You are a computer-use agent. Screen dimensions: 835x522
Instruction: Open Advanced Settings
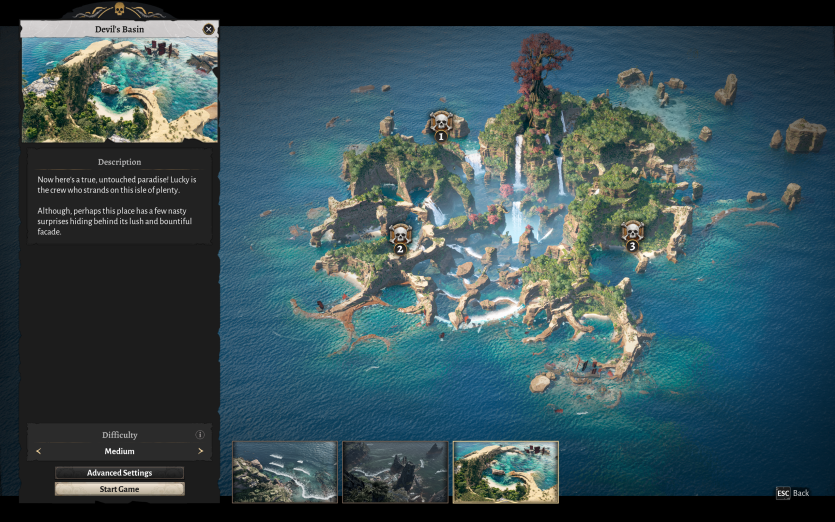pos(119,472)
